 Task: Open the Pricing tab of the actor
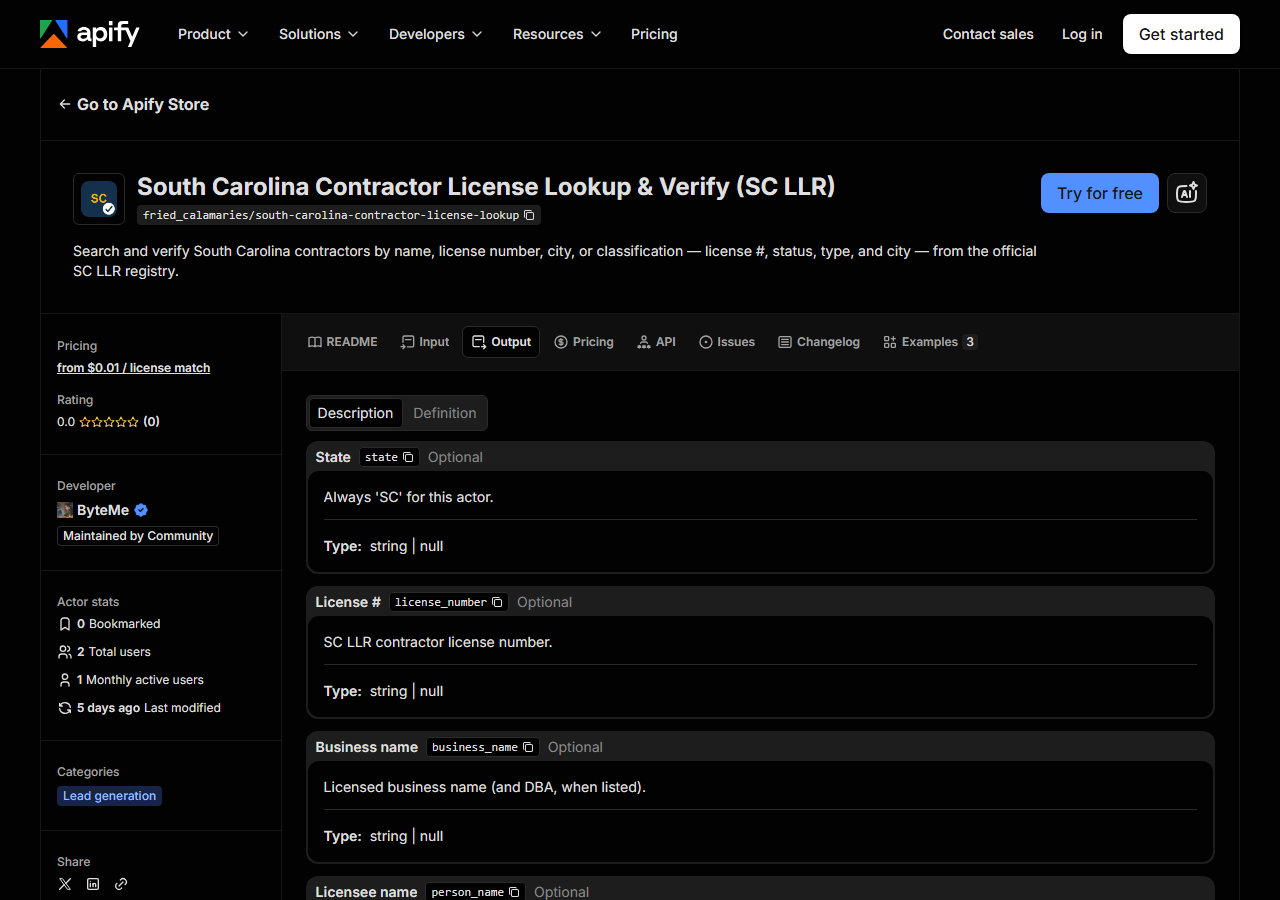tap(584, 342)
